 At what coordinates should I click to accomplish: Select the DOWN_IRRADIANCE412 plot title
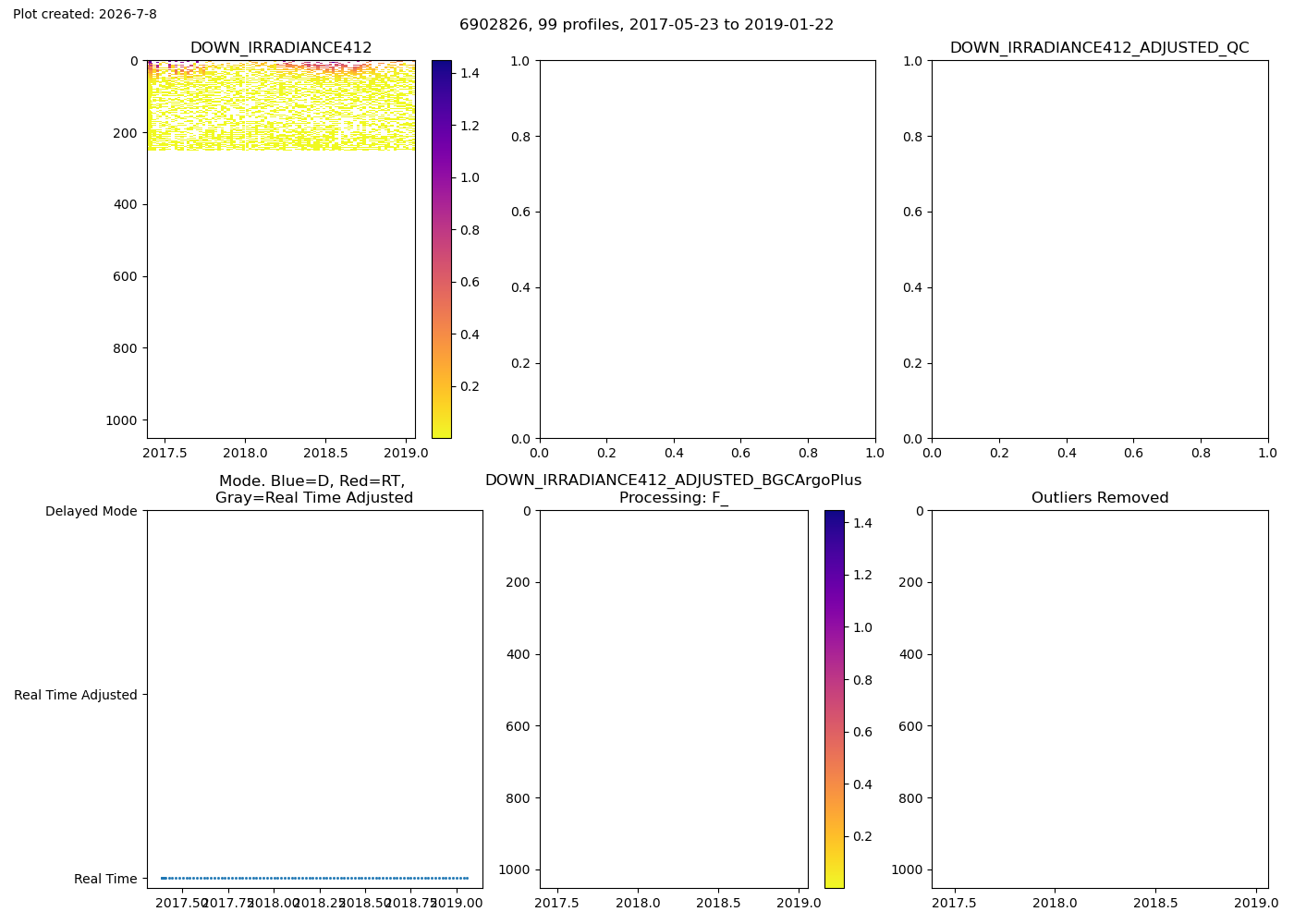pos(281,48)
